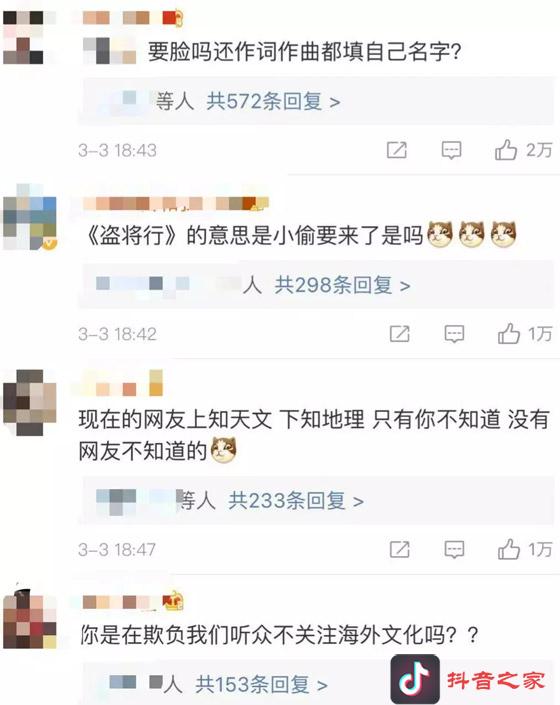
Task: Forward the 18:47 comment about 网友
Action: click(x=400, y=549)
